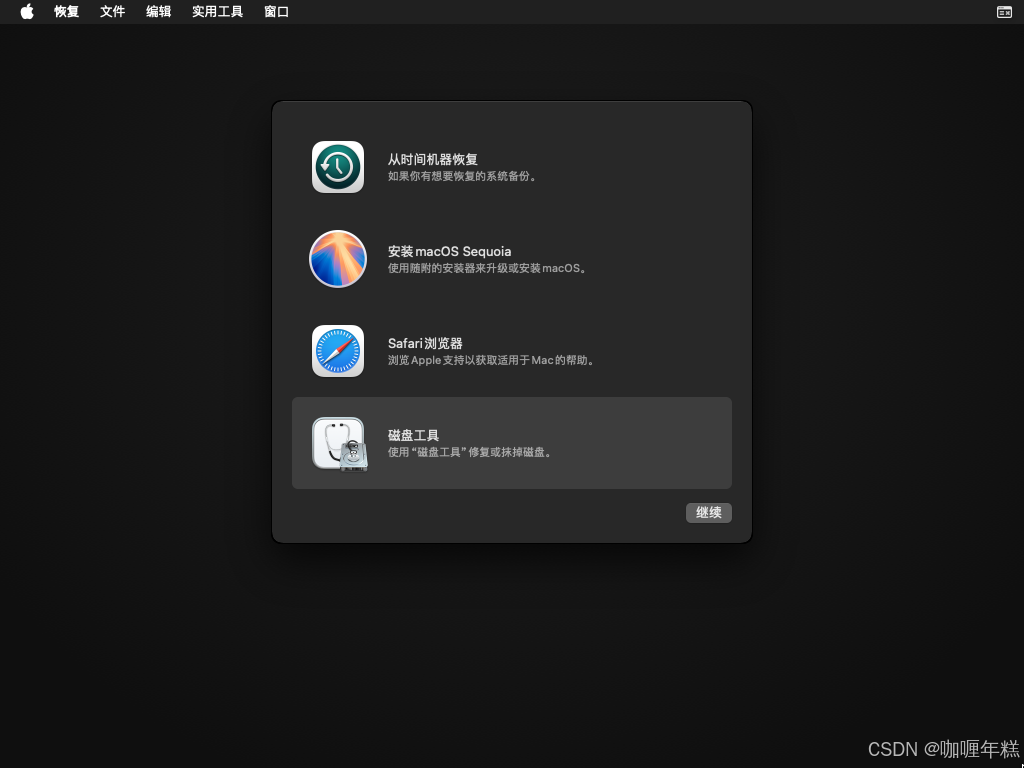Click the Safari compass icon
This screenshot has height=768, width=1024.
(x=338, y=351)
